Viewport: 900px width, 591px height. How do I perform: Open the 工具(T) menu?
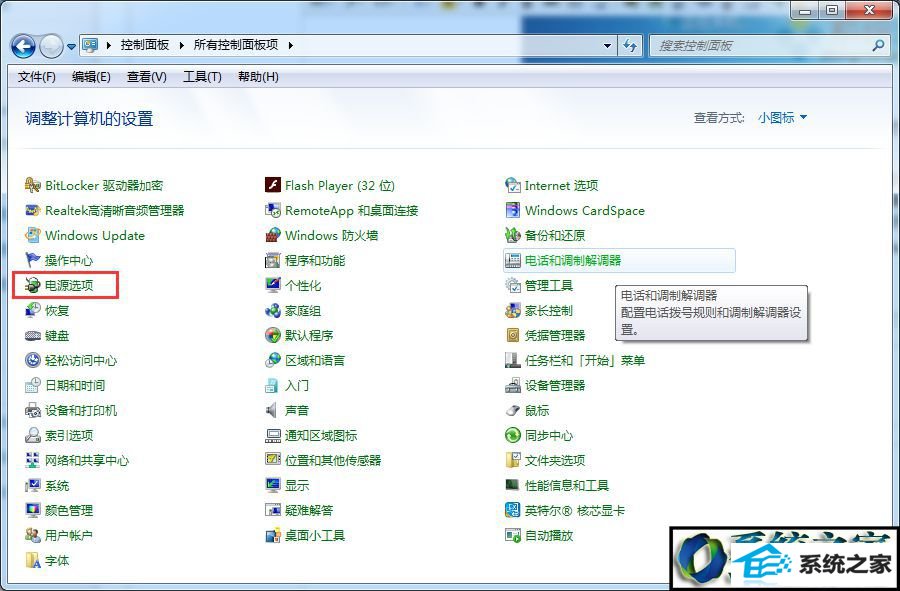coord(202,77)
